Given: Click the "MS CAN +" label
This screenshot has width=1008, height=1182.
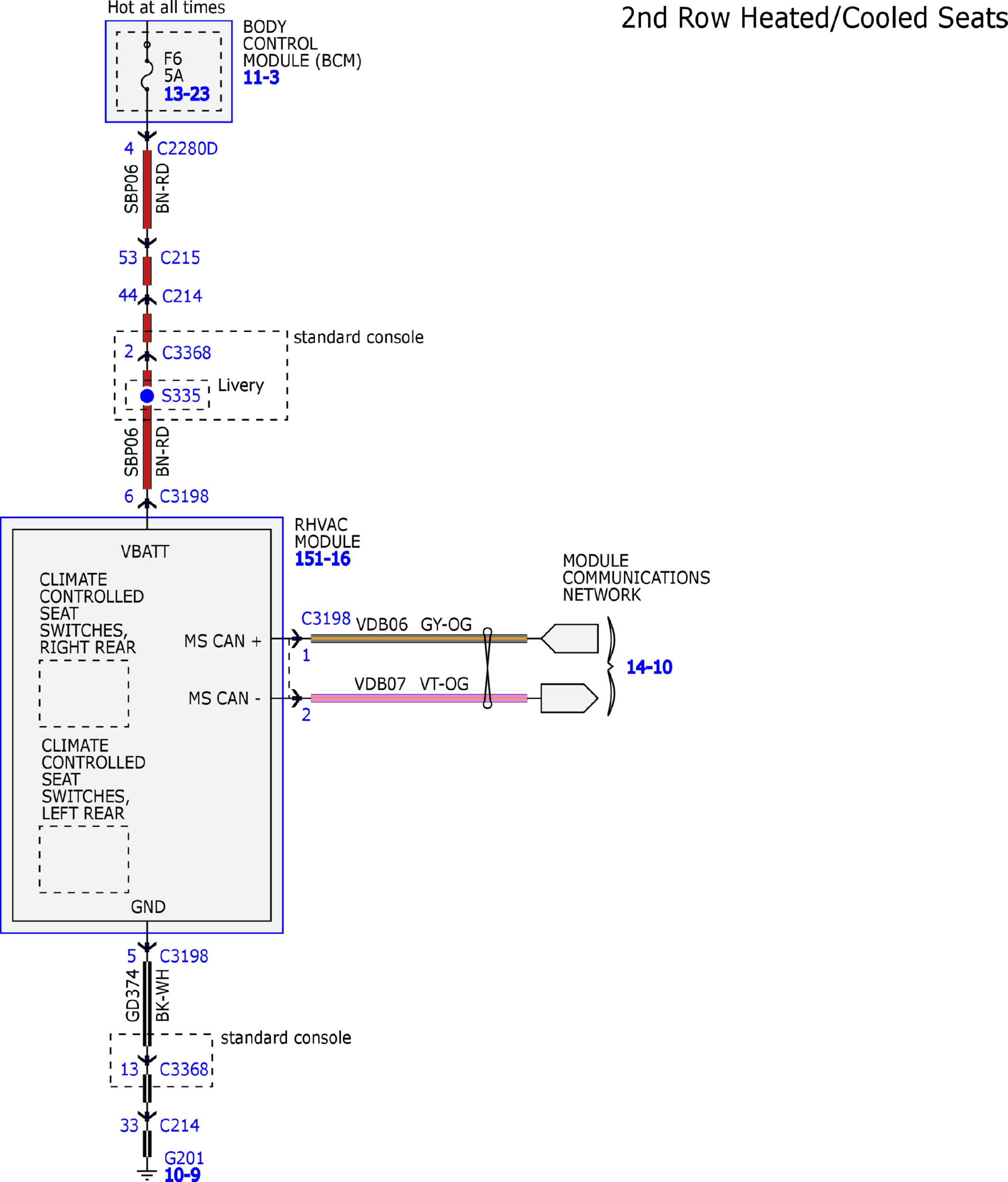Looking at the screenshot, I should (223, 641).
